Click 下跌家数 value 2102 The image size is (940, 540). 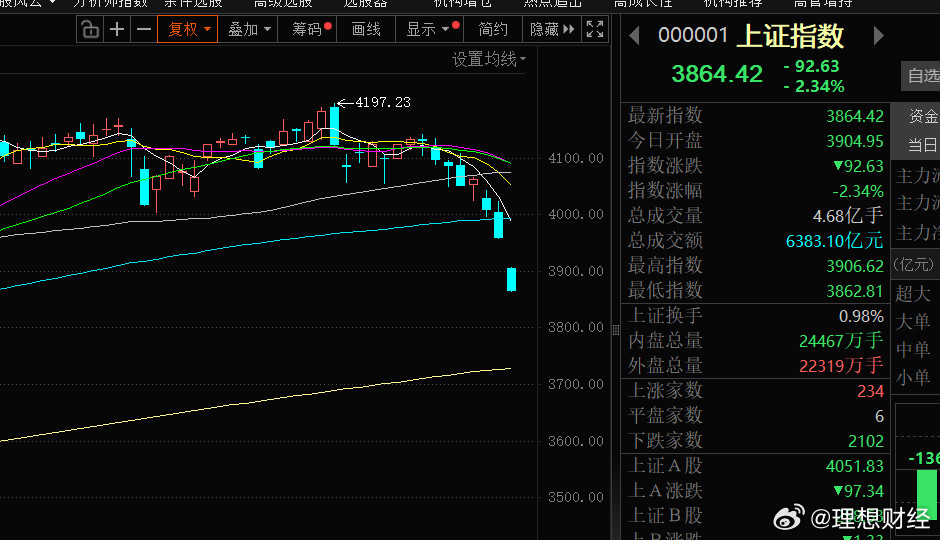pos(866,441)
